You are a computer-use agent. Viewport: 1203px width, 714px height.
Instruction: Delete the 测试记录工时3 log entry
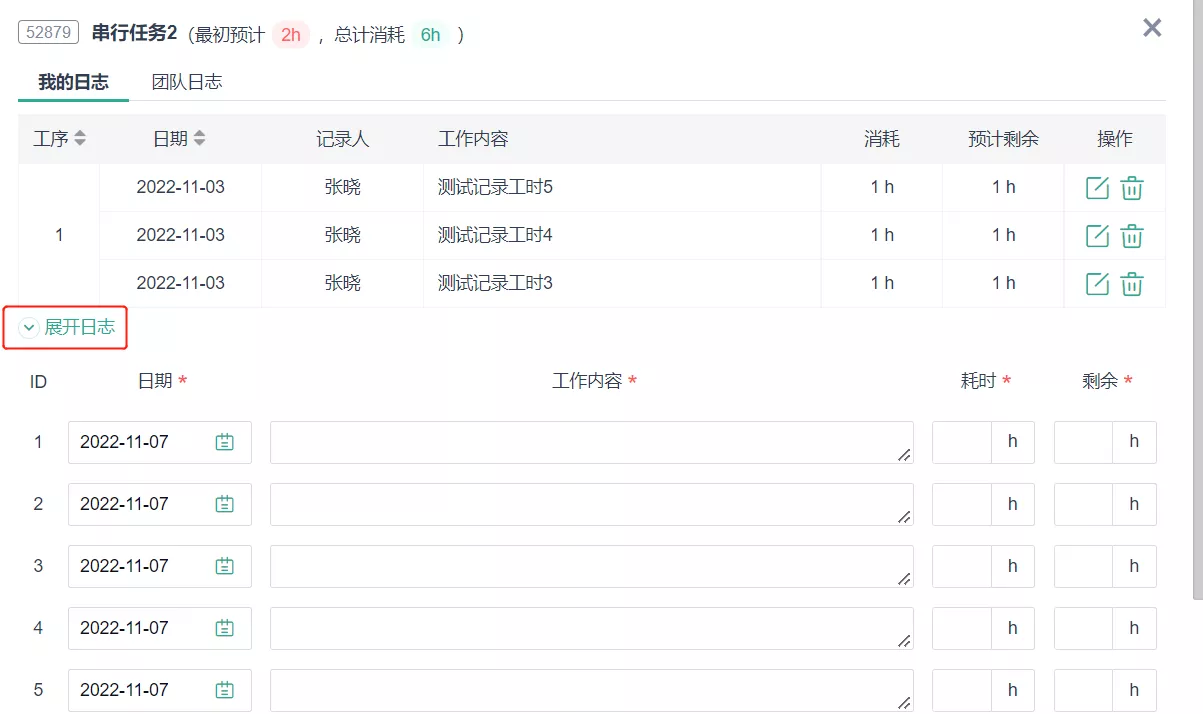1132,284
